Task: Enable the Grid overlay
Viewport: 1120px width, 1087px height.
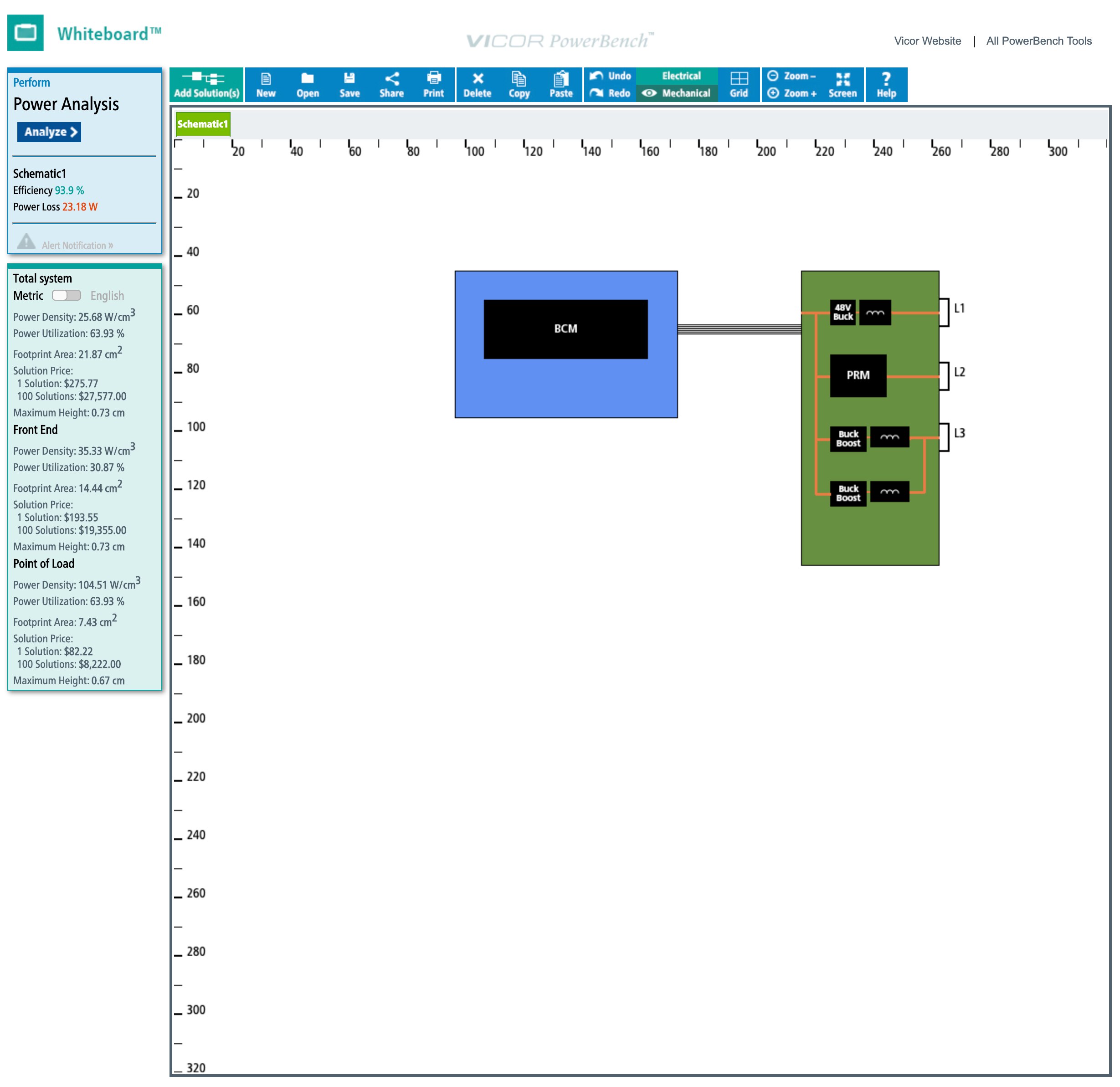Action: (x=740, y=85)
